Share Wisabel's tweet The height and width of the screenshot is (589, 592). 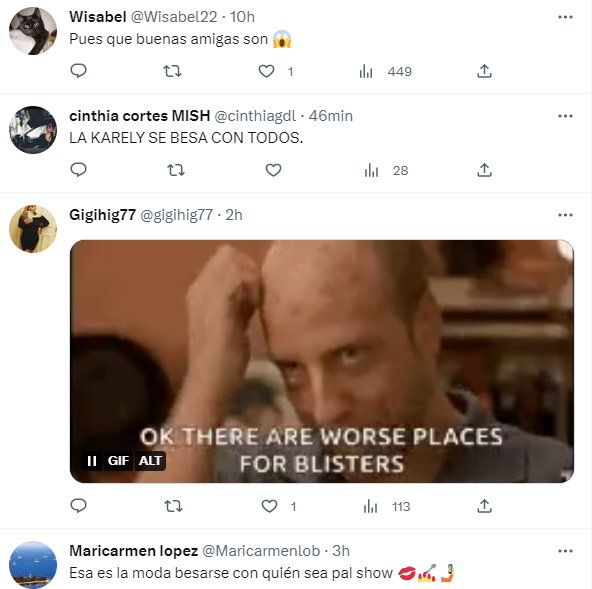pyautogui.click(x=484, y=71)
